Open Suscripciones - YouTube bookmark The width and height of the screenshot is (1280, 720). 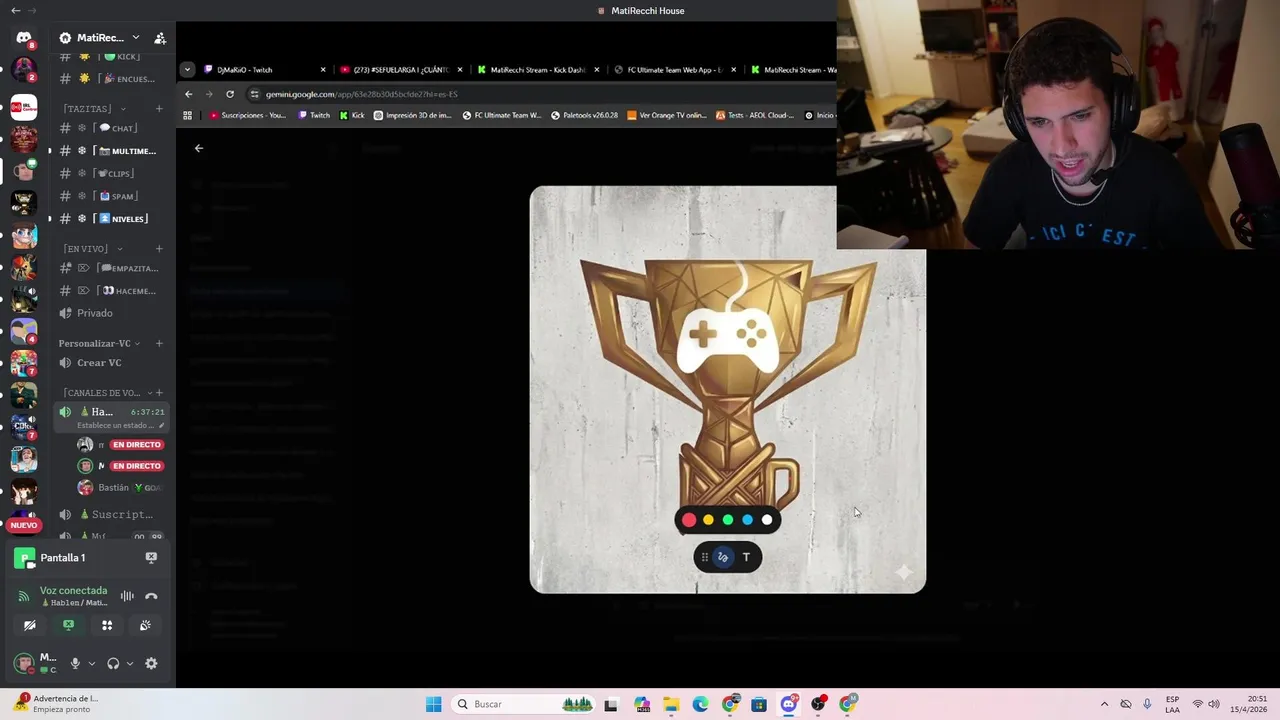247,115
